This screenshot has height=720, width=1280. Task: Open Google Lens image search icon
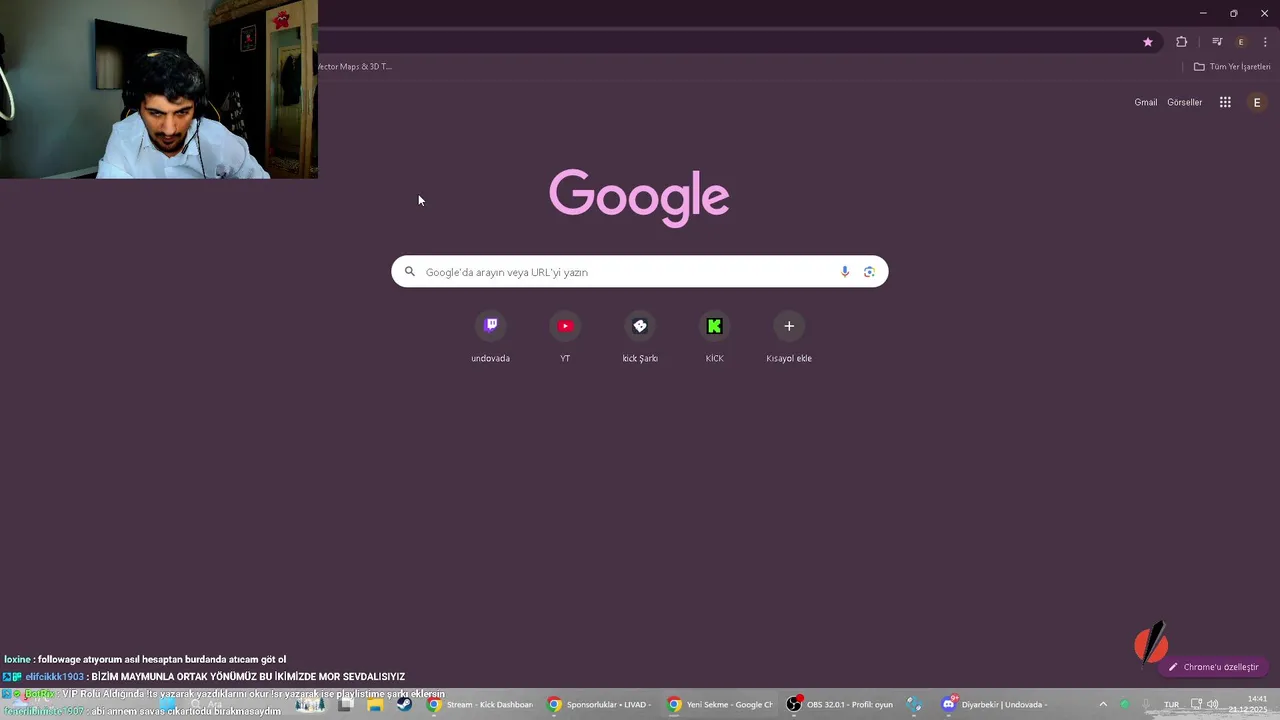tap(869, 272)
